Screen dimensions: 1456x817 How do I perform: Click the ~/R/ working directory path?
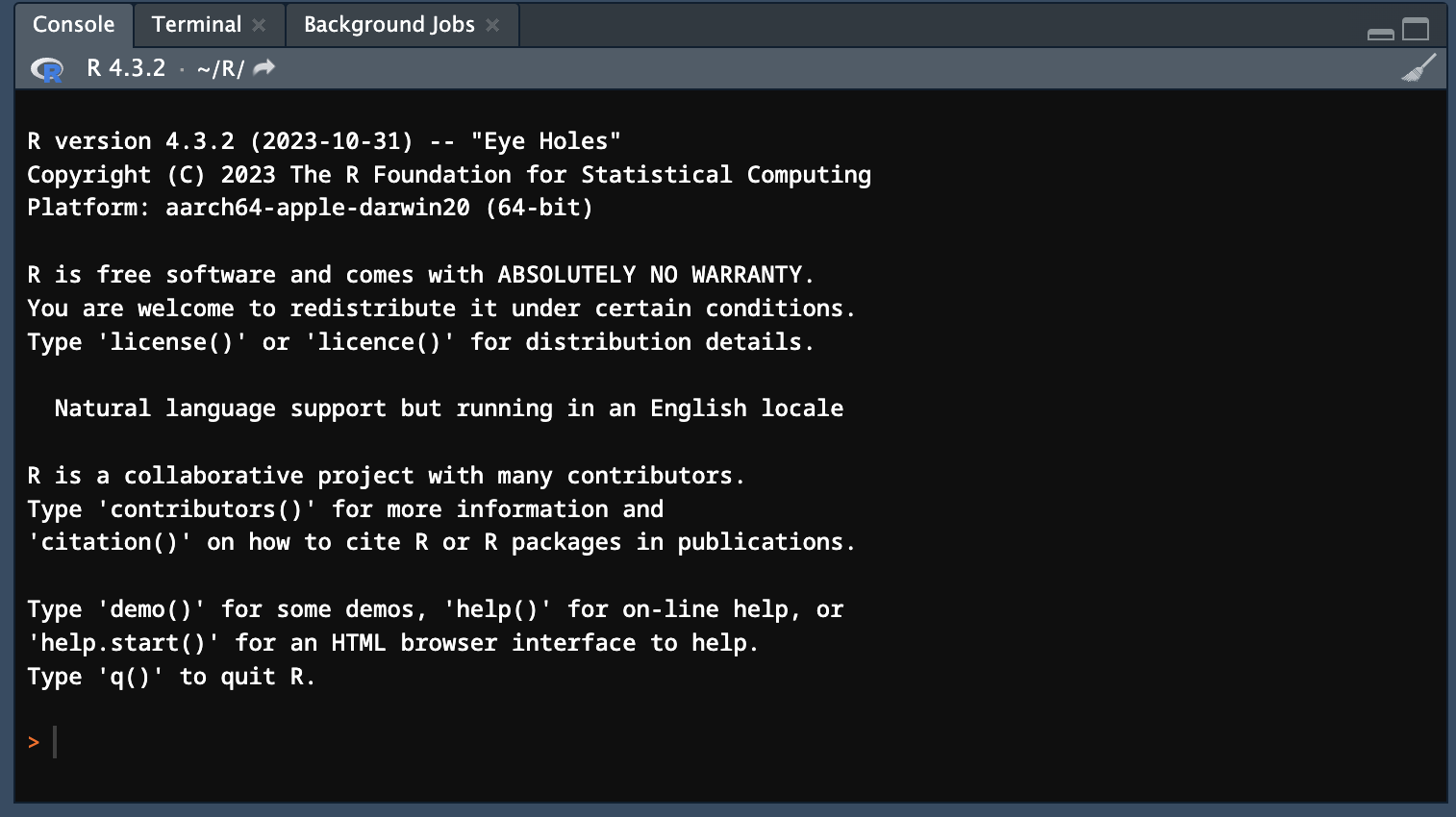point(220,69)
